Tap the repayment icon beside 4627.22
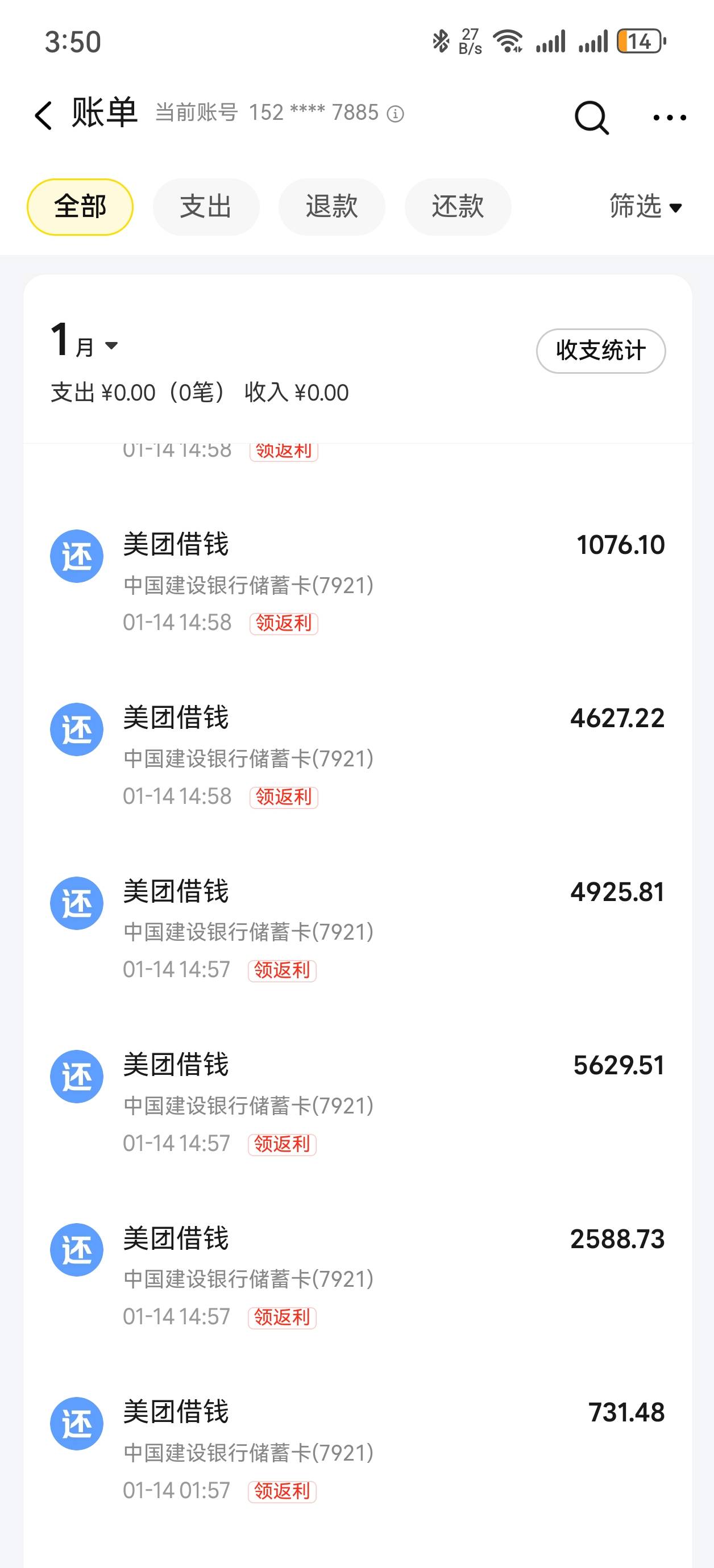Image resolution: width=714 pixels, height=1568 pixels. 77,729
